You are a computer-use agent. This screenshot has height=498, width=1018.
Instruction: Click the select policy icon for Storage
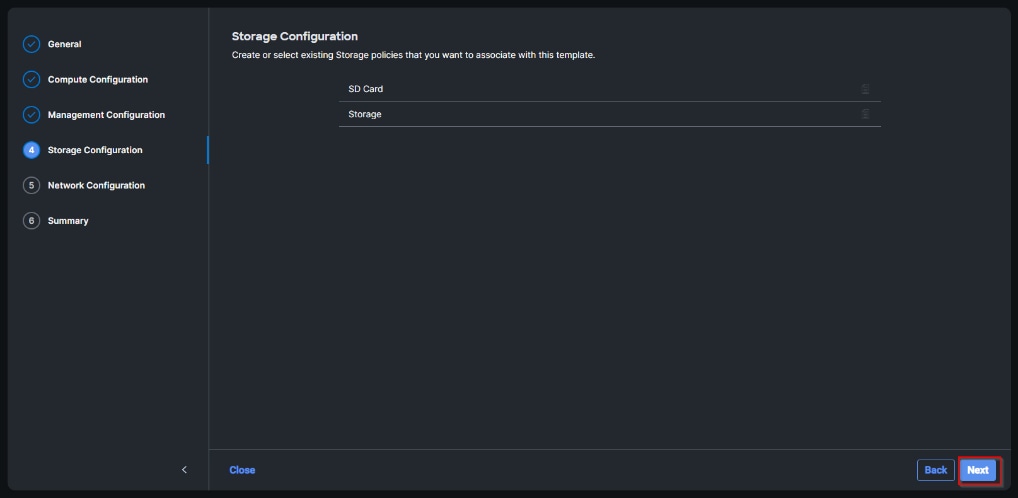point(865,114)
